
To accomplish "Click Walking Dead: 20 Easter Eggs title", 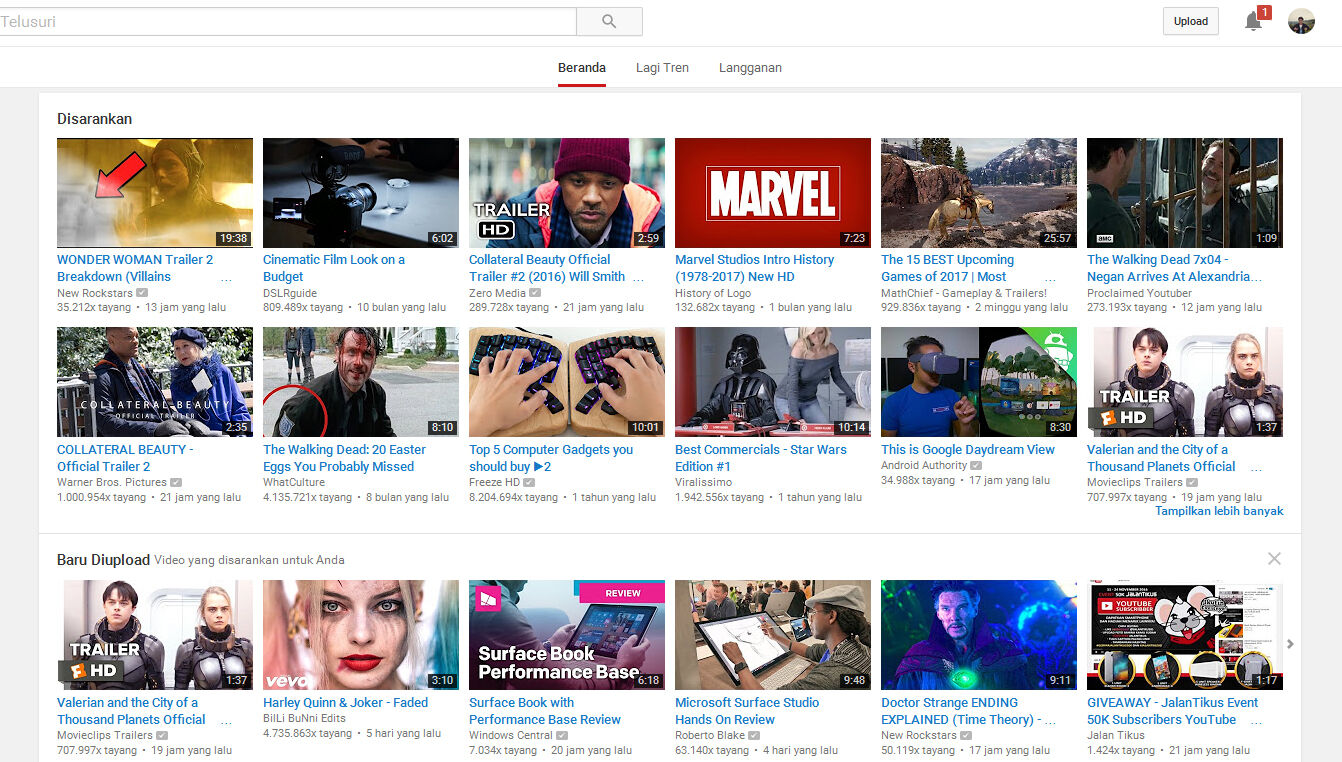I will 344,458.
